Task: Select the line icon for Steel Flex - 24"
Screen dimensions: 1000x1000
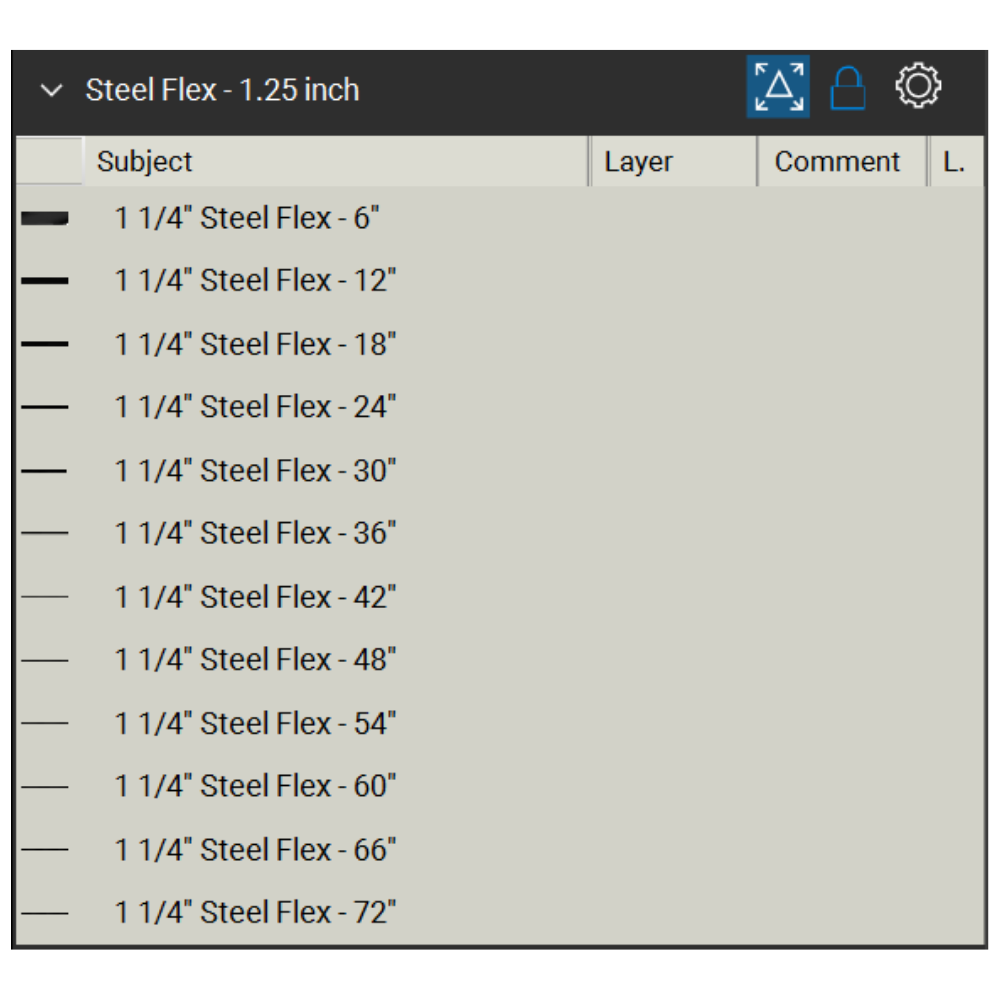Action: (x=45, y=407)
